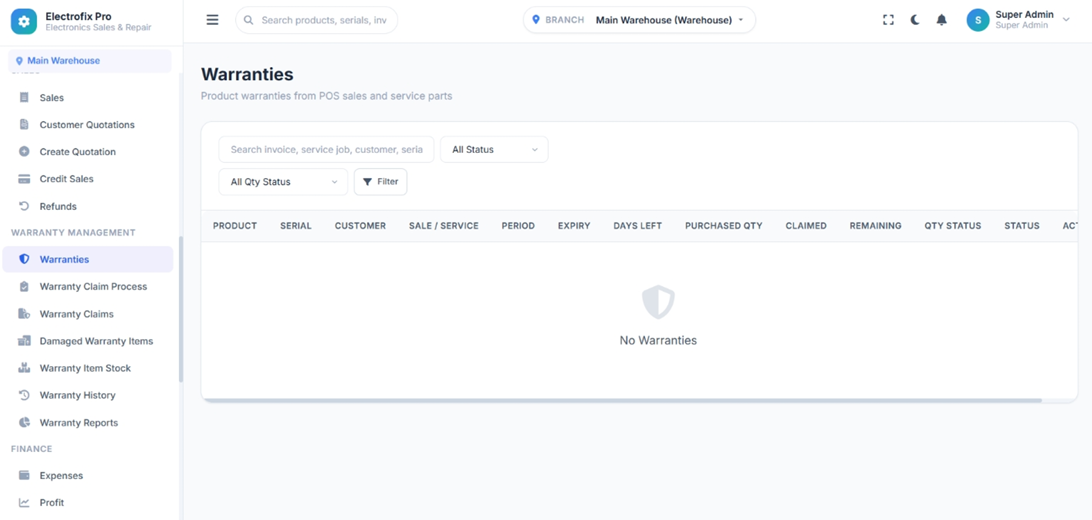
Task: Click the SERIAL column header
Action: coord(296,226)
